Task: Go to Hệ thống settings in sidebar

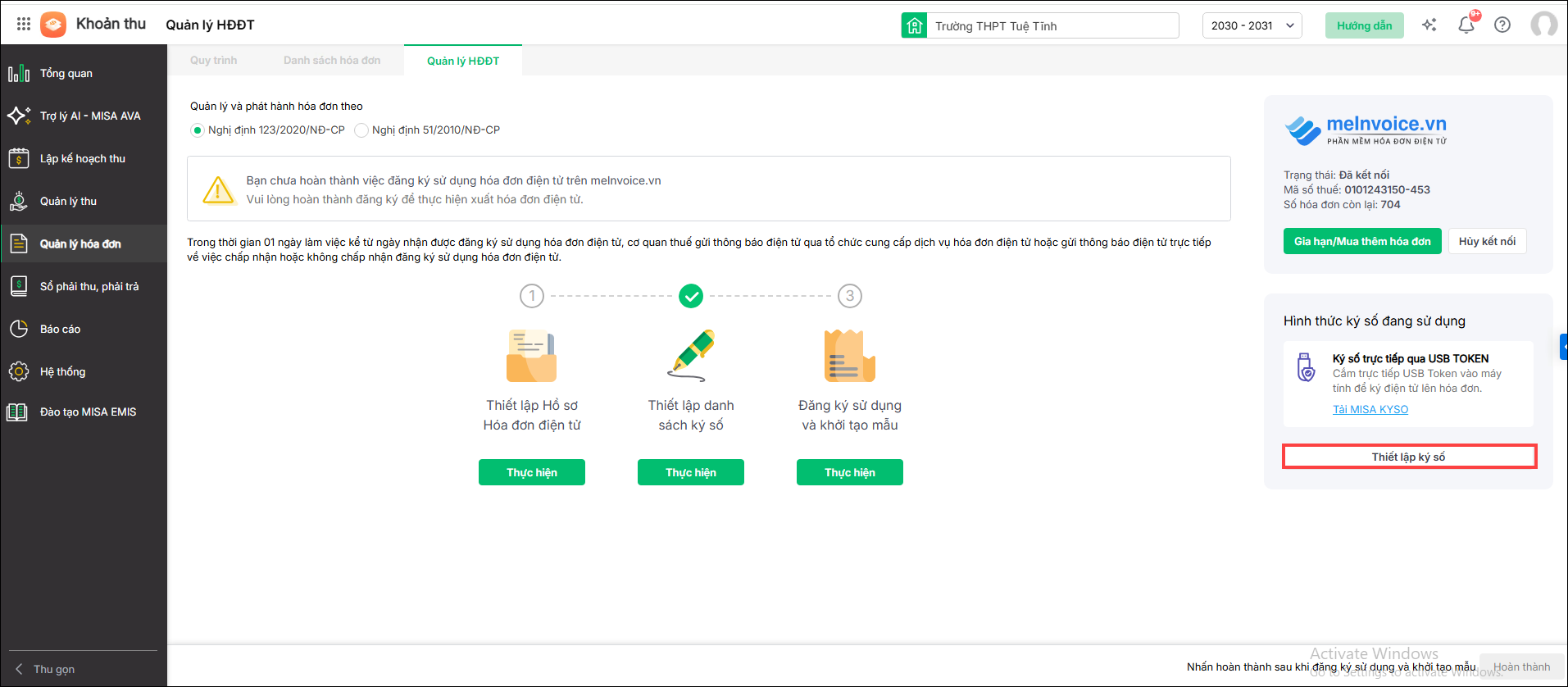Action: 62,372
